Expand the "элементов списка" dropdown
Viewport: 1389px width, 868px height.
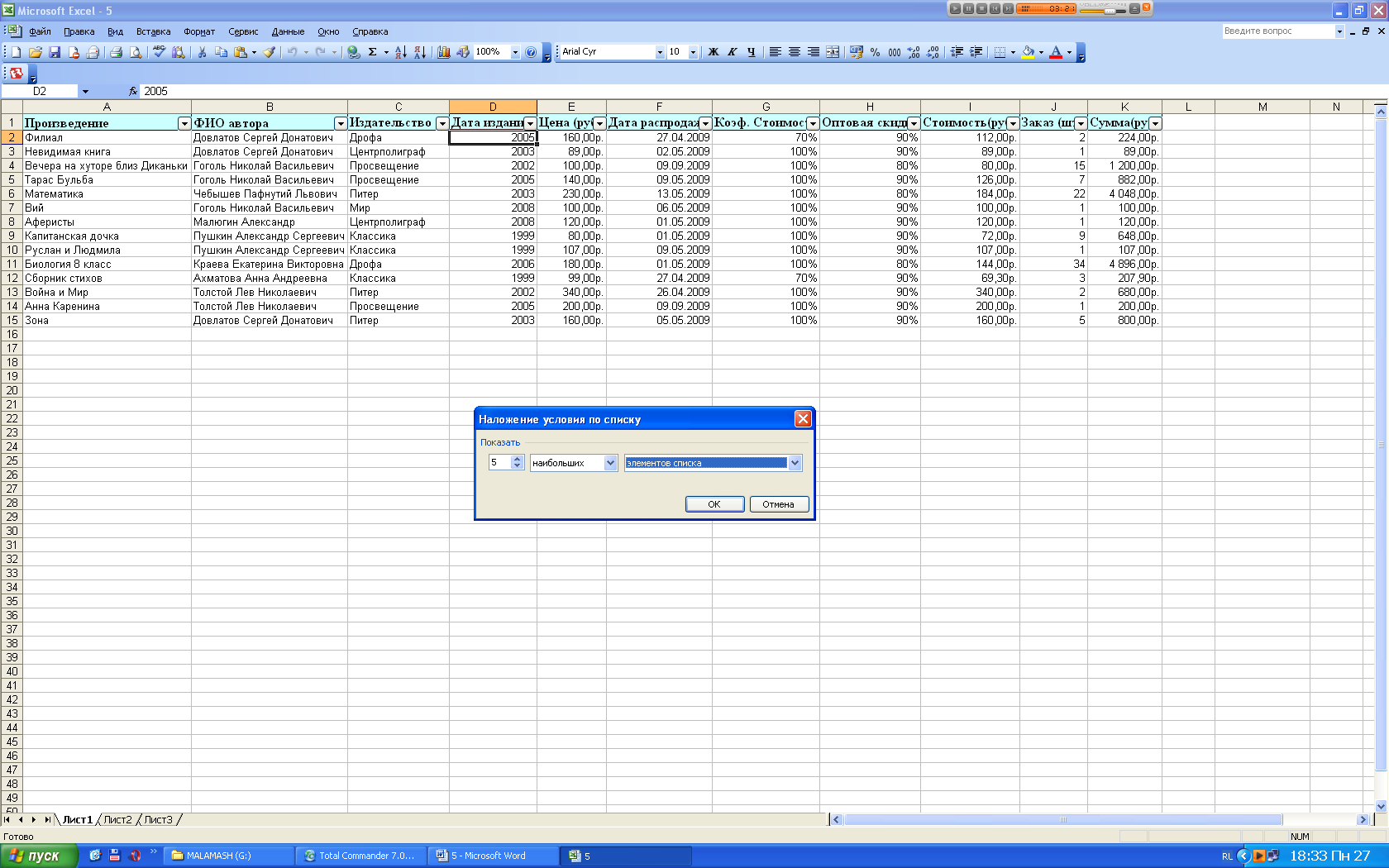coord(795,463)
